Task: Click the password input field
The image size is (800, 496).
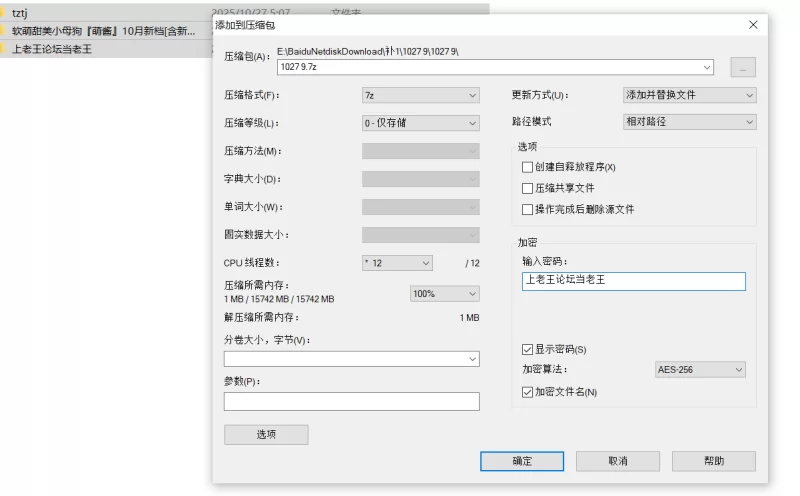Action: pyautogui.click(x=634, y=281)
